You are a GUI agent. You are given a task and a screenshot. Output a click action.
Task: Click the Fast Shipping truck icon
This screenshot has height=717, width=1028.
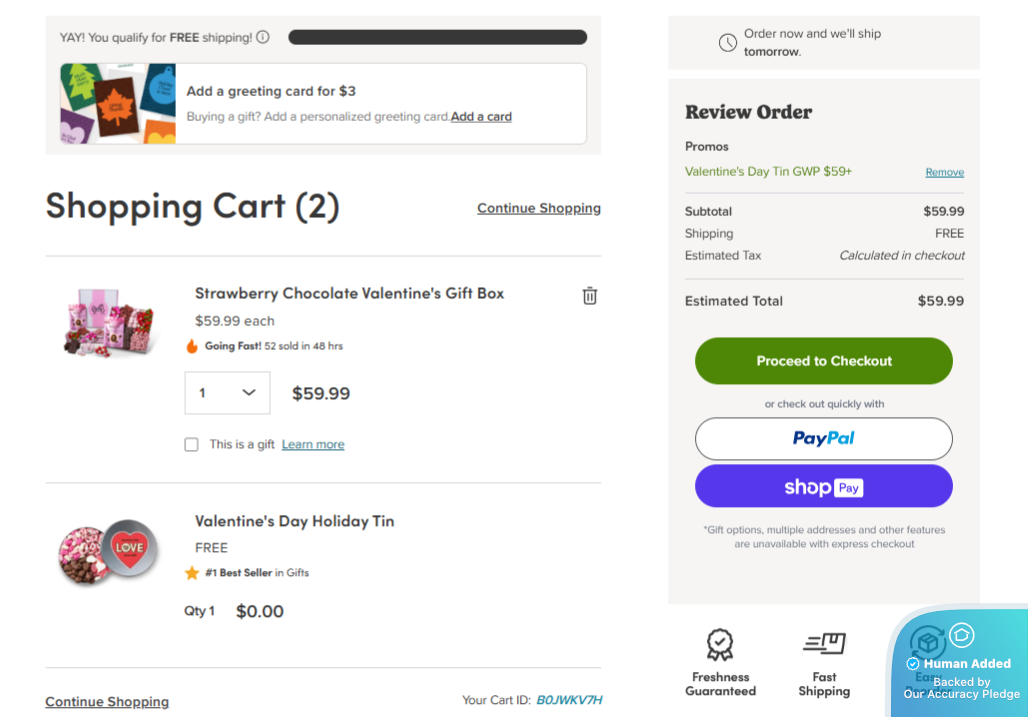824,644
